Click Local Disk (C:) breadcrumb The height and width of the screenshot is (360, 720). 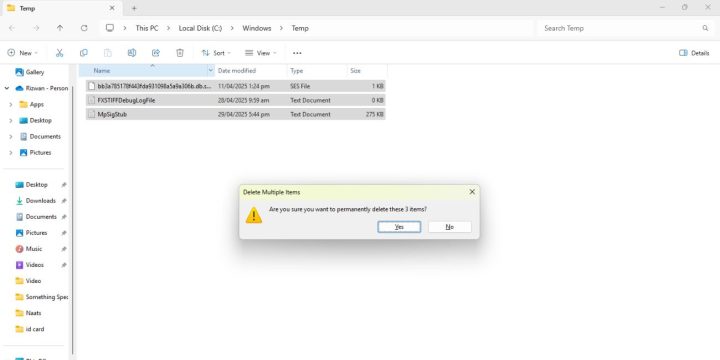pos(200,28)
